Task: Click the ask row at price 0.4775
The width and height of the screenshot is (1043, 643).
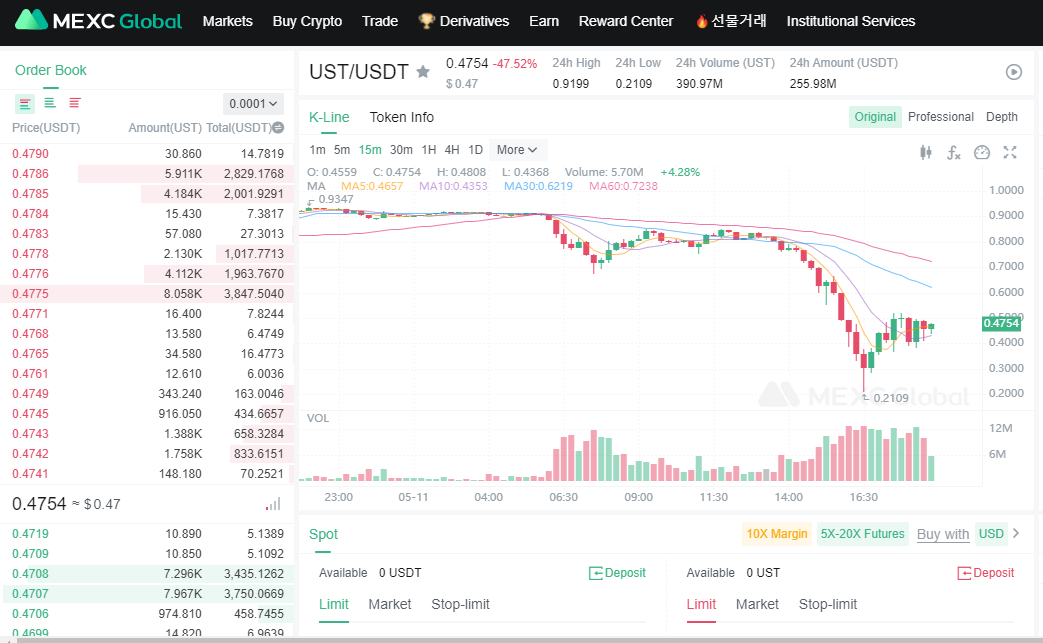Action: tap(147, 293)
